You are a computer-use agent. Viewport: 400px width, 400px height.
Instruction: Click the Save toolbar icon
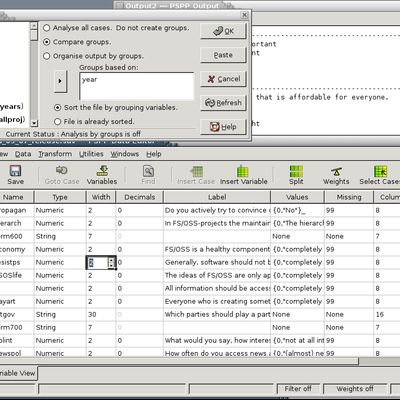(15, 175)
